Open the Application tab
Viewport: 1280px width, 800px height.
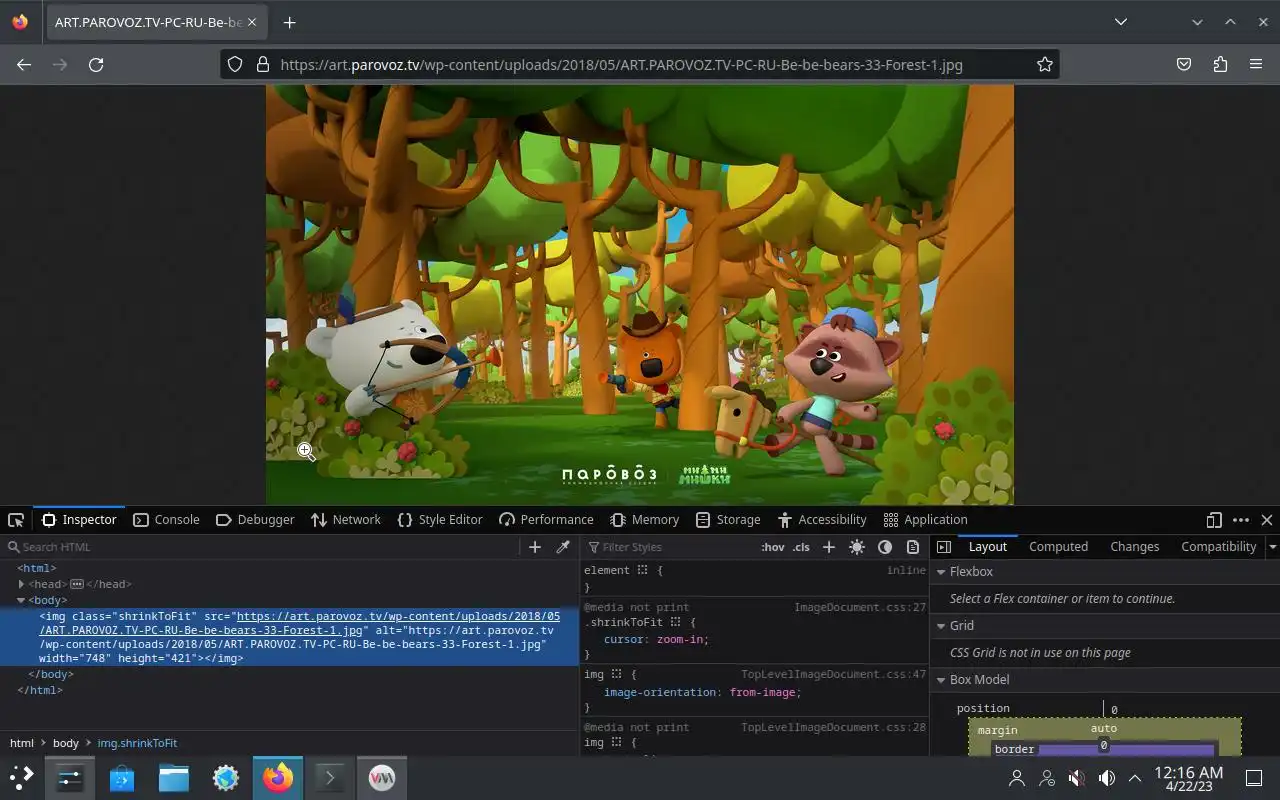pyautogui.click(x=926, y=520)
